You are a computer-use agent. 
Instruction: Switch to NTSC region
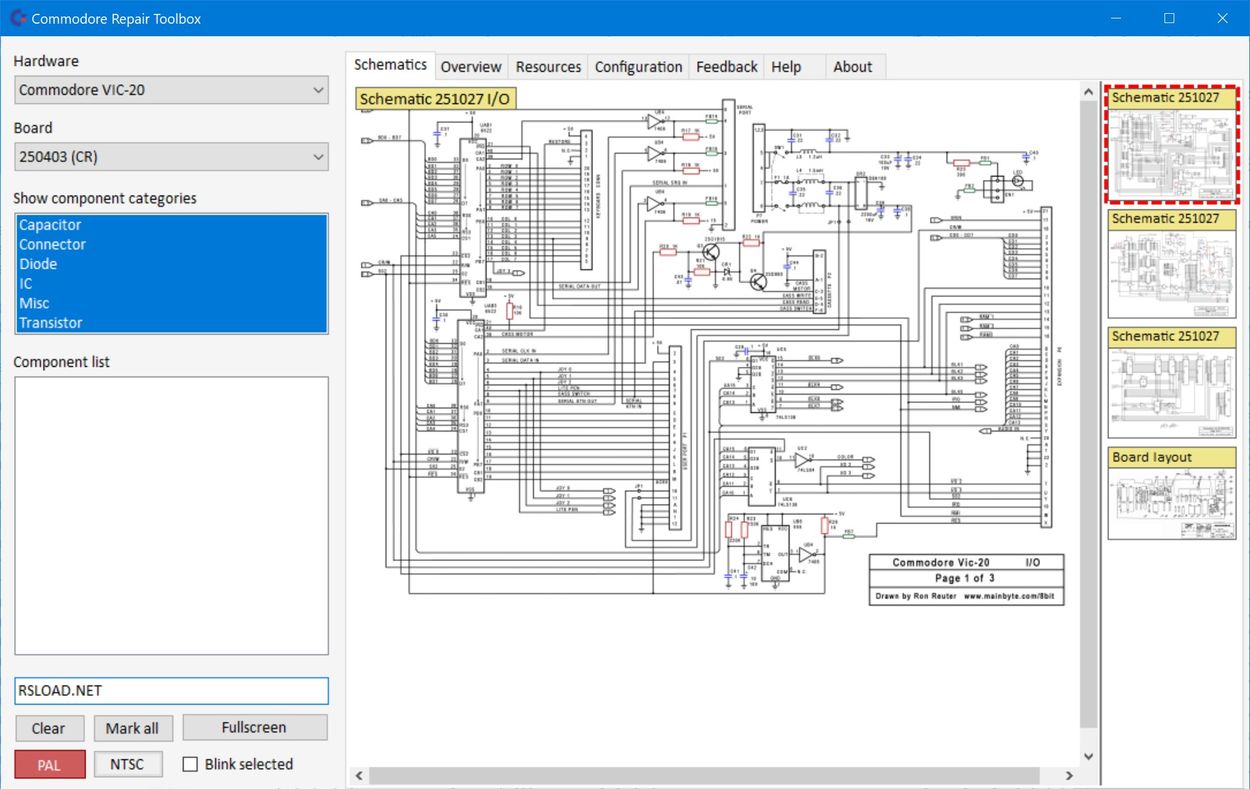pyautogui.click(x=128, y=764)
